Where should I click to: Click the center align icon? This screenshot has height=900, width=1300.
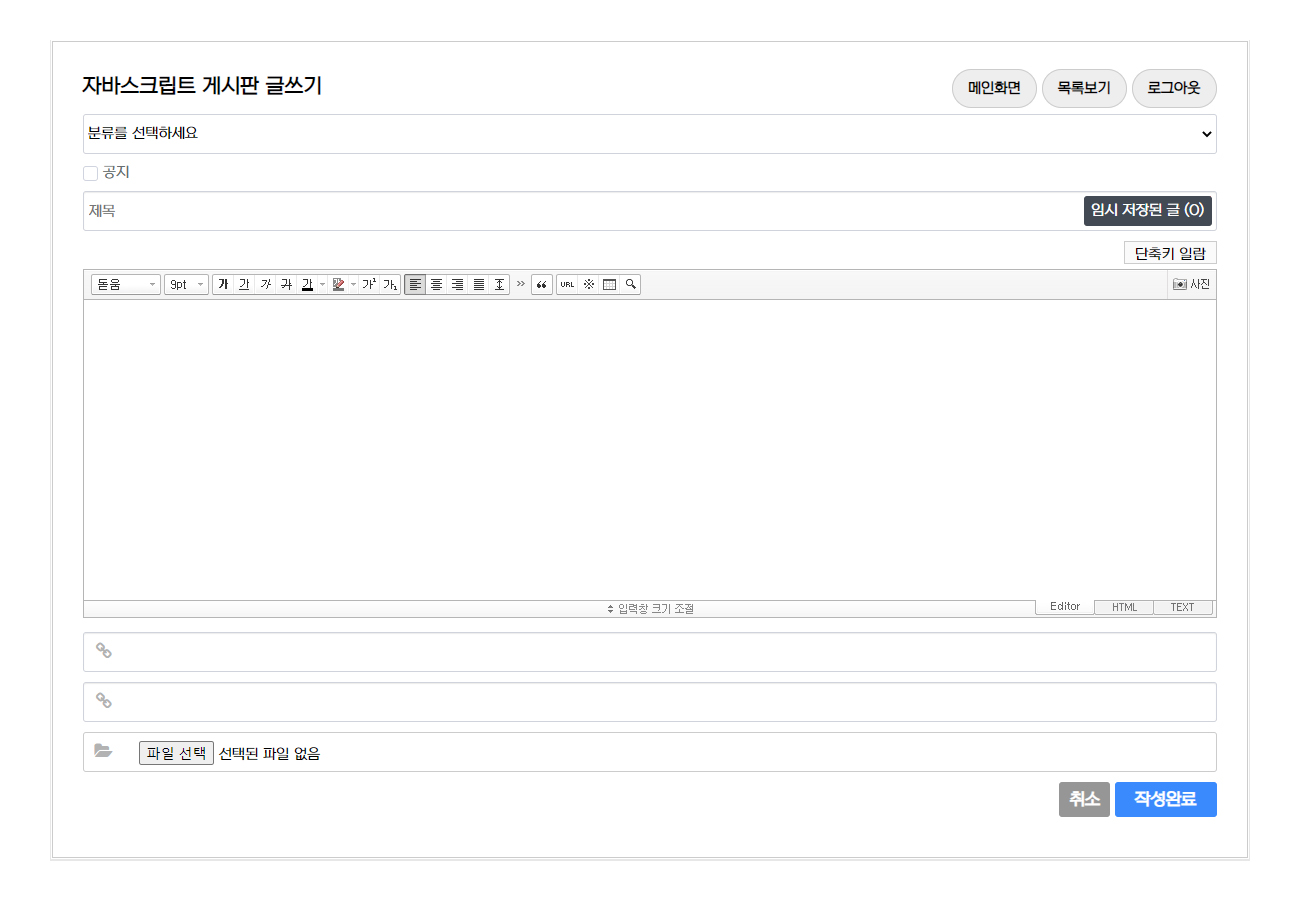[436, 285]
